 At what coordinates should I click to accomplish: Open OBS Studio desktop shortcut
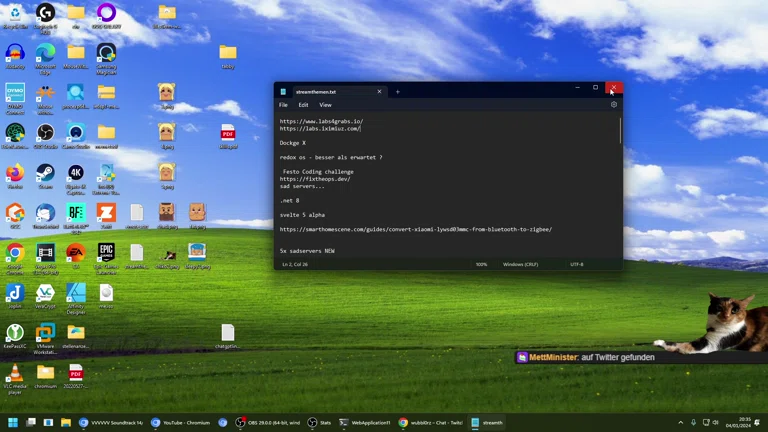[x=45, y=135]
